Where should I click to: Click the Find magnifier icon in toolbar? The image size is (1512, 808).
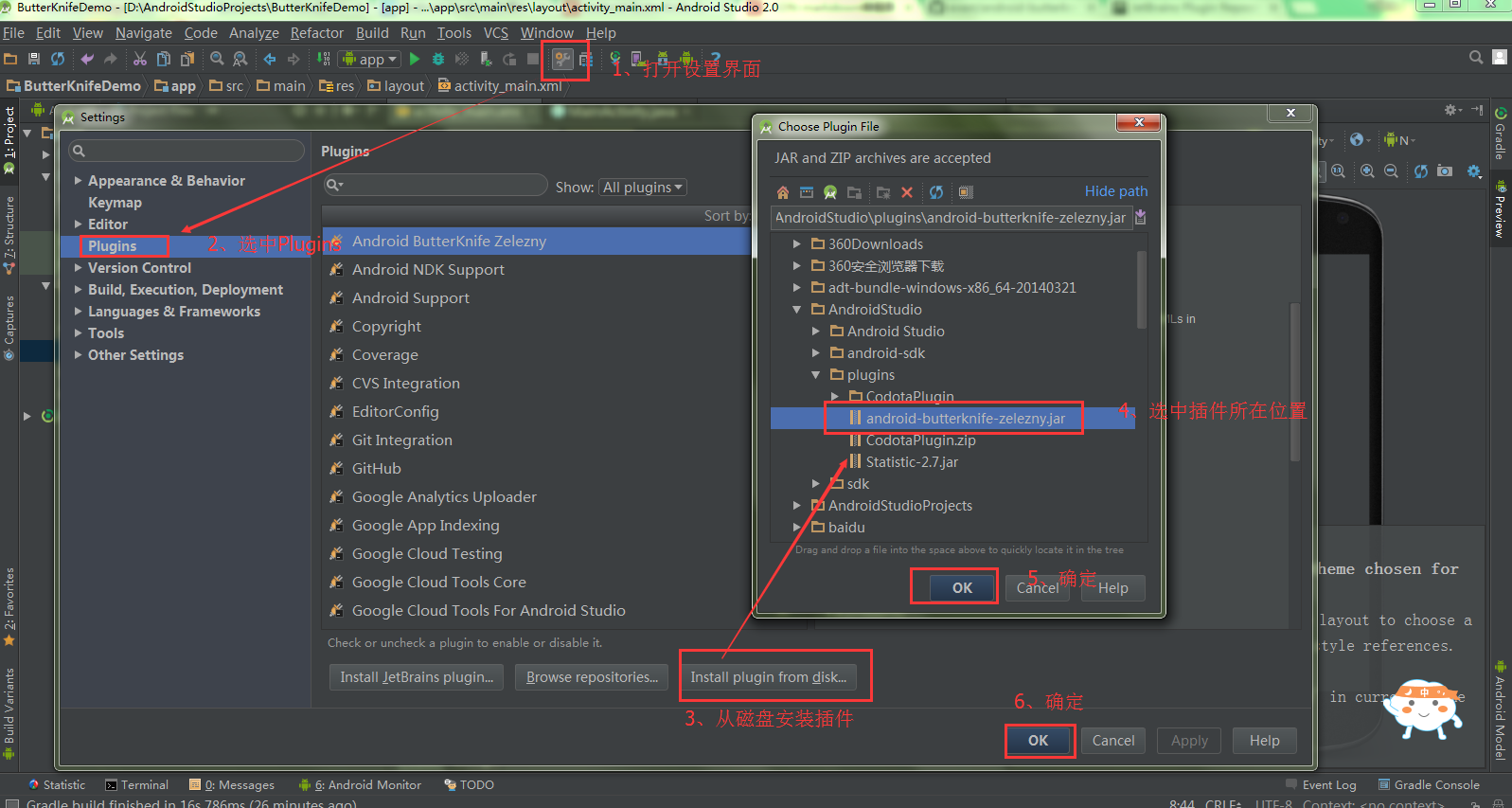[x=217, y=59]
